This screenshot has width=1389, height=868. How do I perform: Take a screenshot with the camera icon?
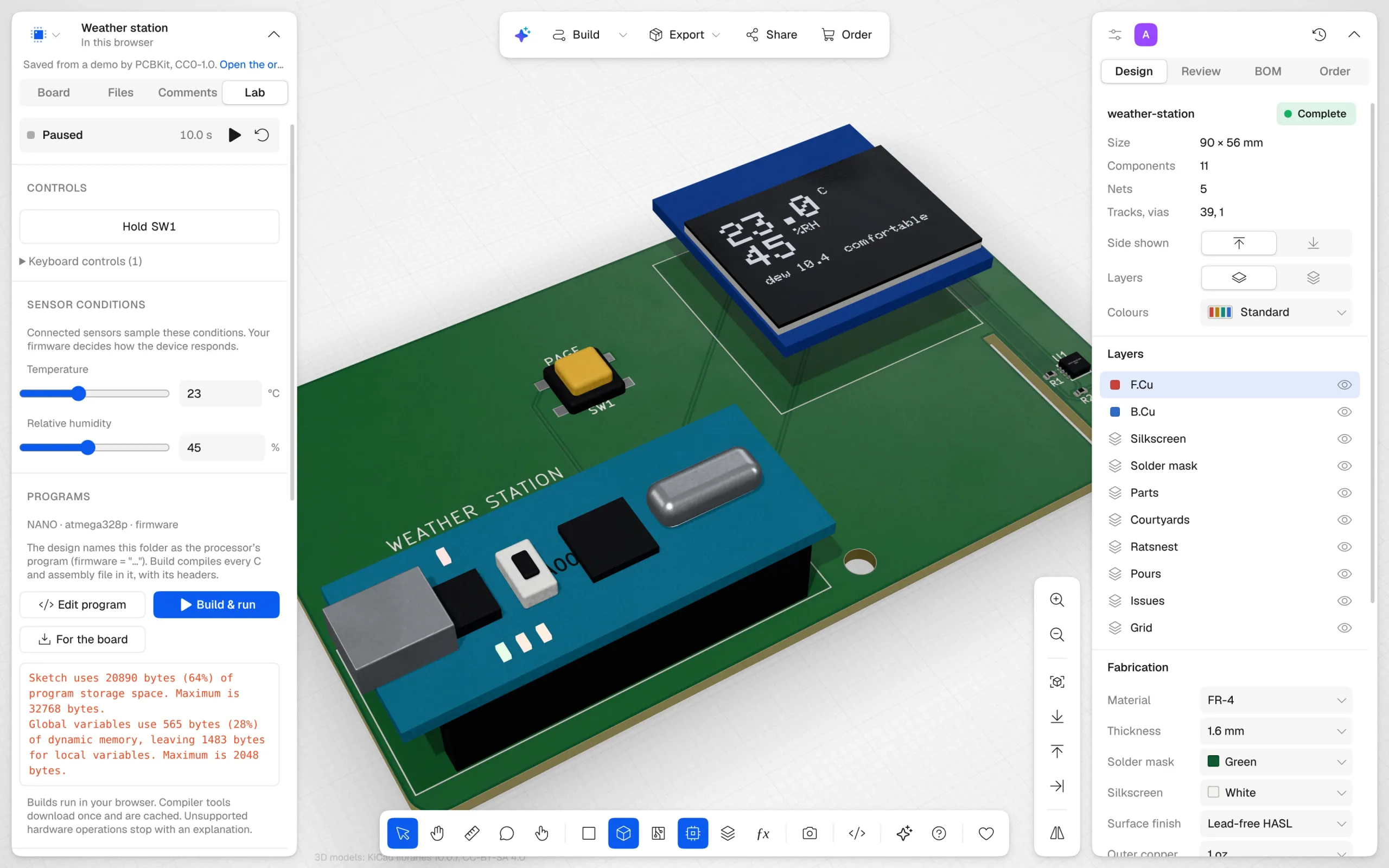pyautogui.click(x=810, y=833)
